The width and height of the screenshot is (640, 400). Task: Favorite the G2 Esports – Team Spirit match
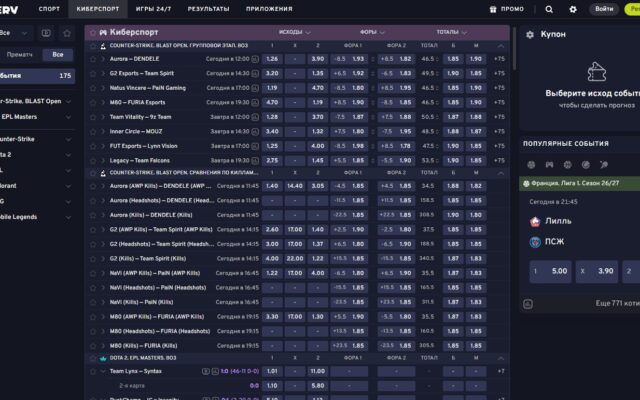(x=93, y=73)
